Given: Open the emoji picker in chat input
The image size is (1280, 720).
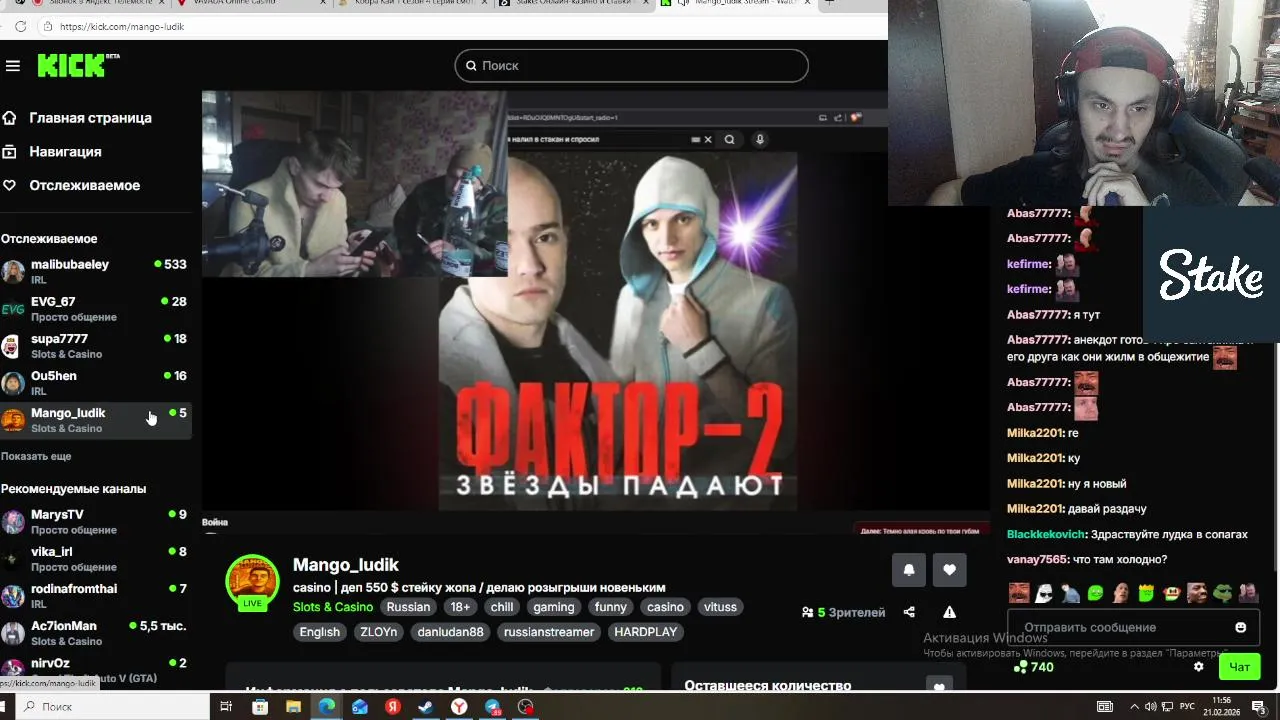Looking at the screenshot, I should click(x=1241, y=628).
